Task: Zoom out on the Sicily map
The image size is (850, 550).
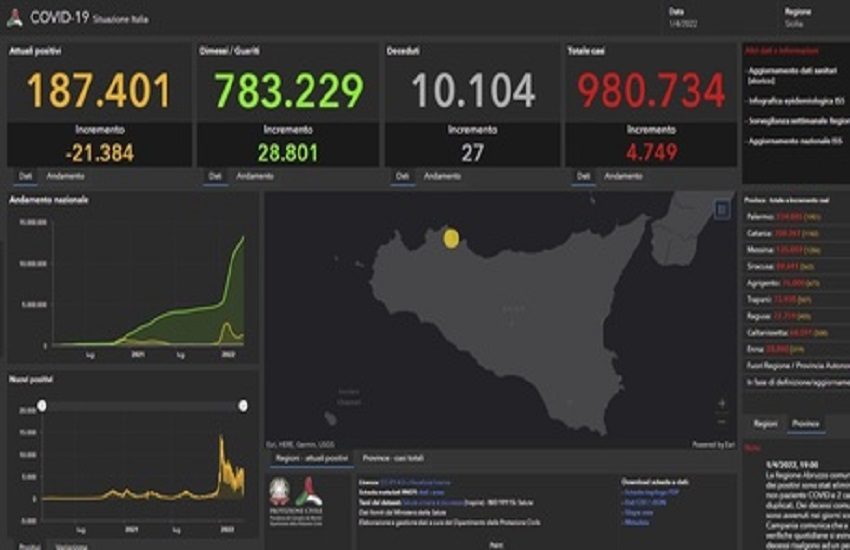Action: (x=722, y=421)
